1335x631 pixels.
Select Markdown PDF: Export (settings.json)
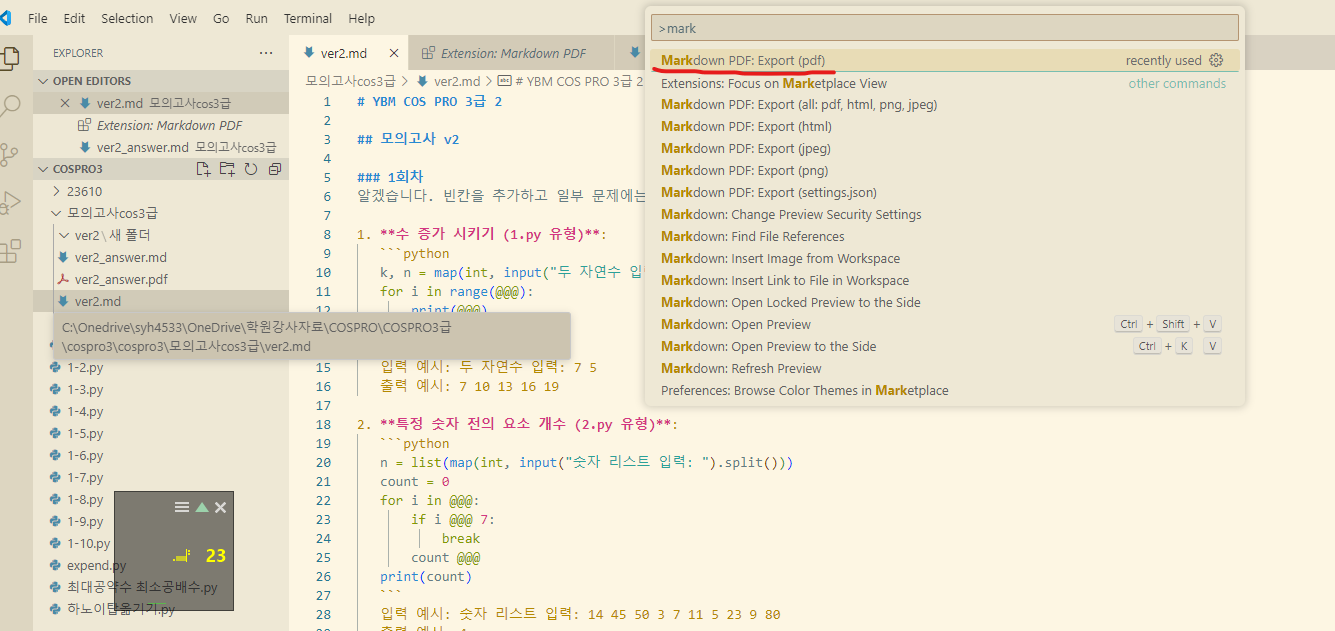pyautogui.click(x=945, y=192)
